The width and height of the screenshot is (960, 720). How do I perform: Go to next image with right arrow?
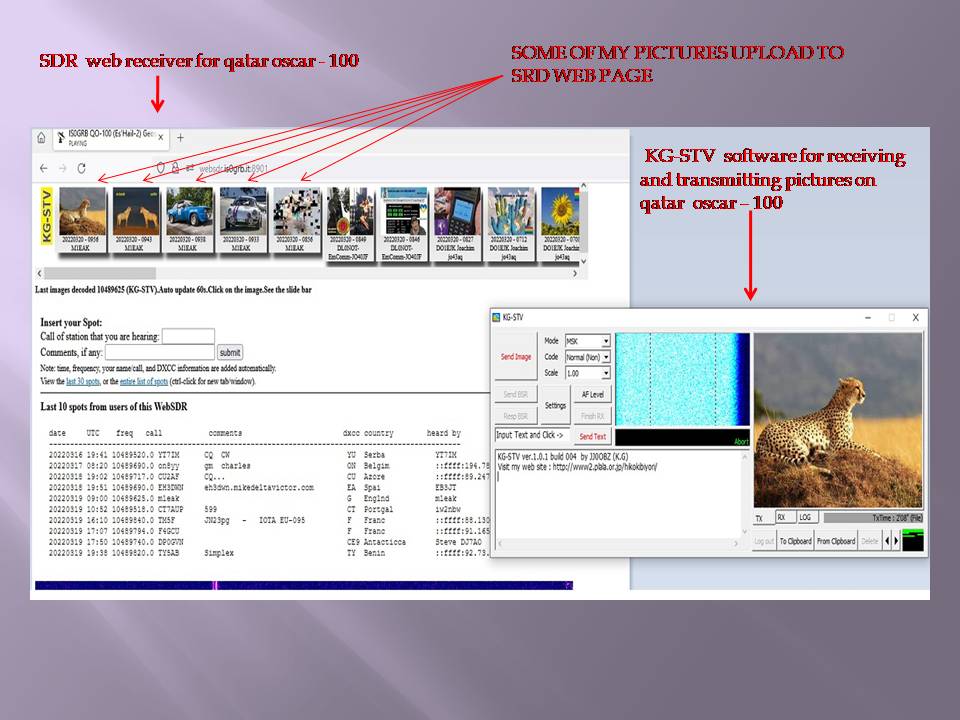coord(896,541)
